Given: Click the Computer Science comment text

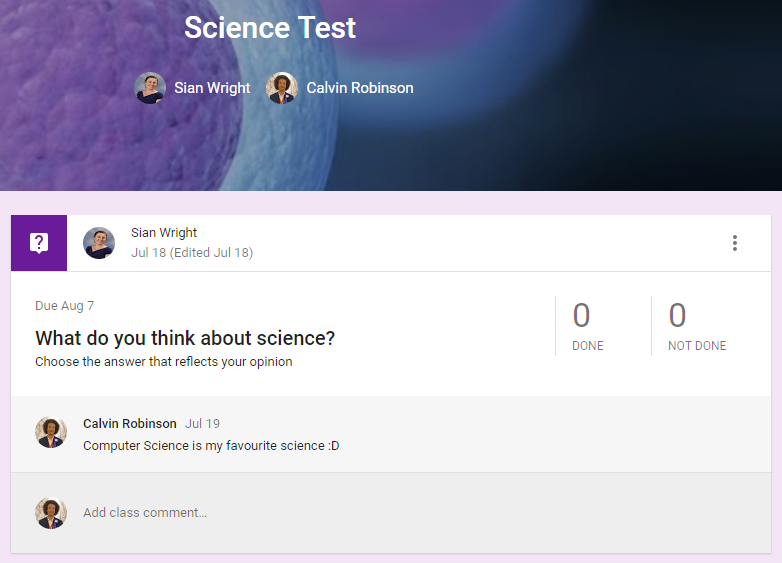Looking at the screenshot, I should tap(211, 445).
